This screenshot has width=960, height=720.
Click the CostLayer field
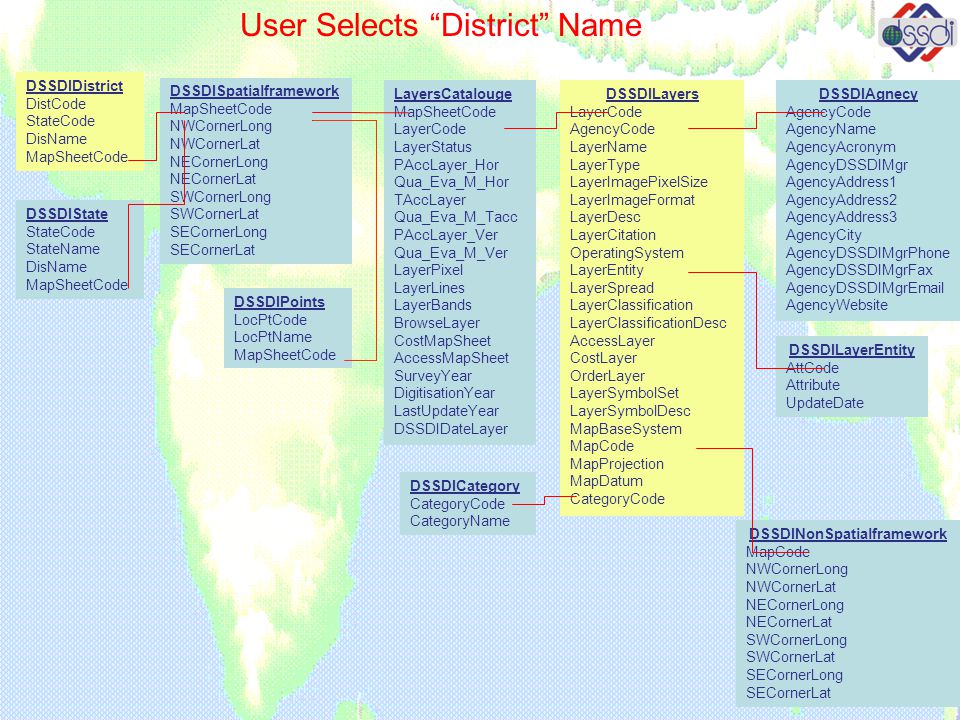pos(603,358)
